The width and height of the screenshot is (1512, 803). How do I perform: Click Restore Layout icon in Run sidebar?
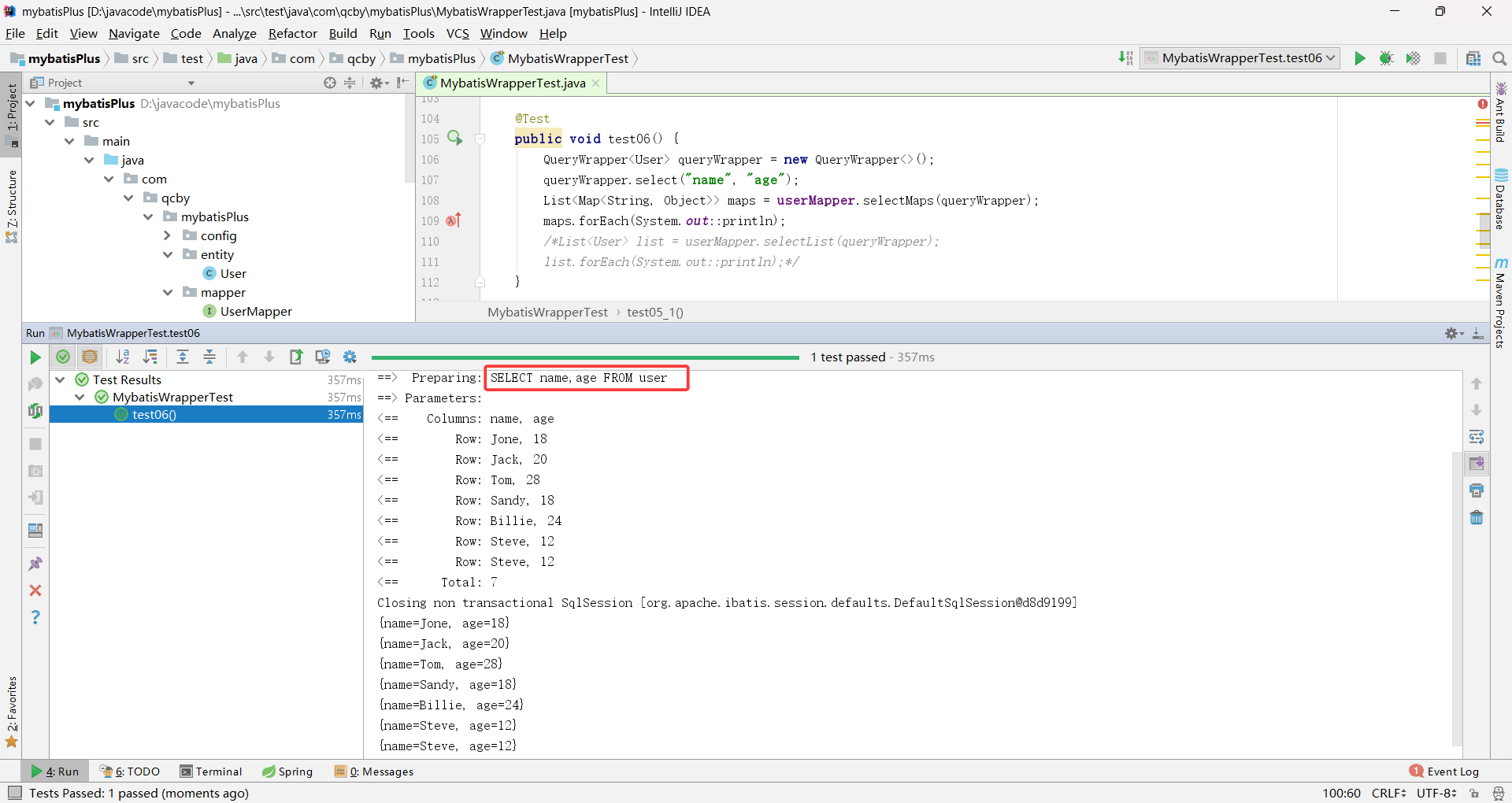coord(35,531)
